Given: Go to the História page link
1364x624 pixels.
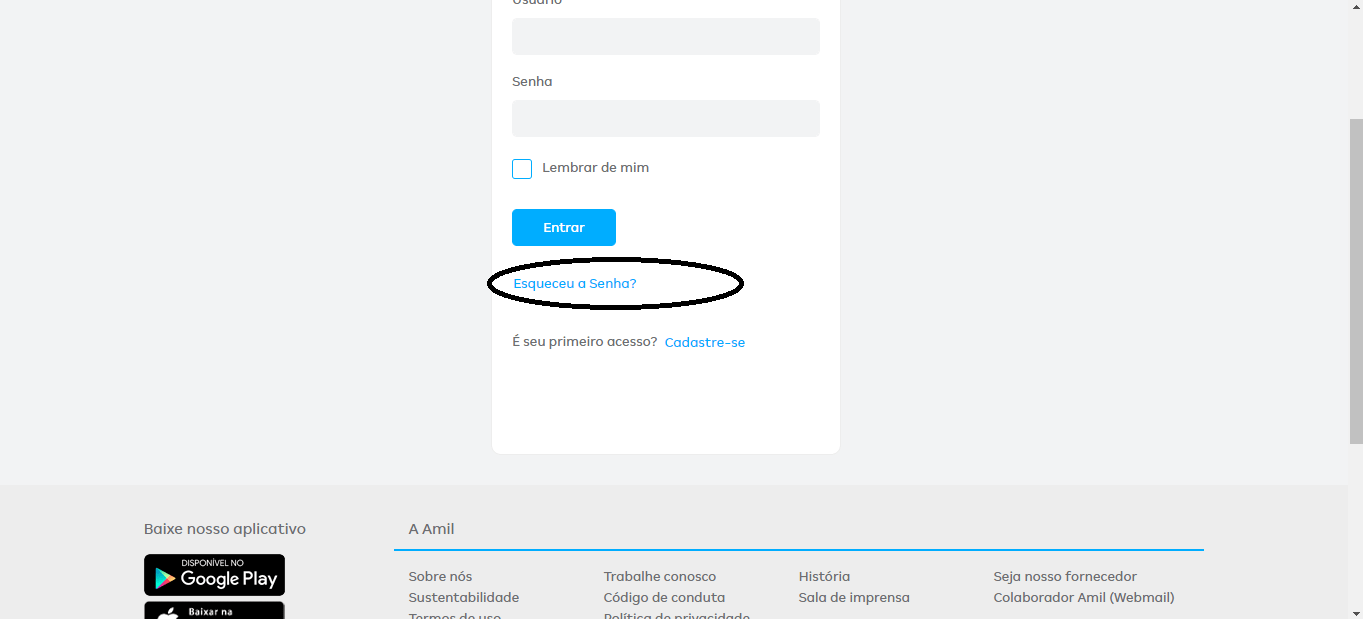Looking at the screenshot, I should click(x=824, y=577).
